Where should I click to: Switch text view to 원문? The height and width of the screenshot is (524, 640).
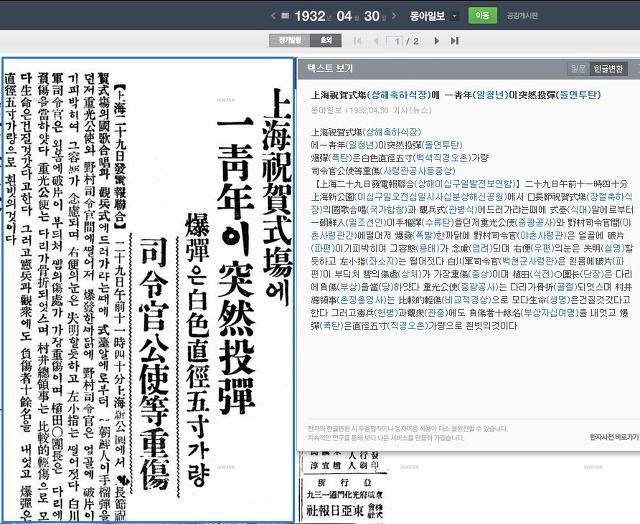coord(578,69)
